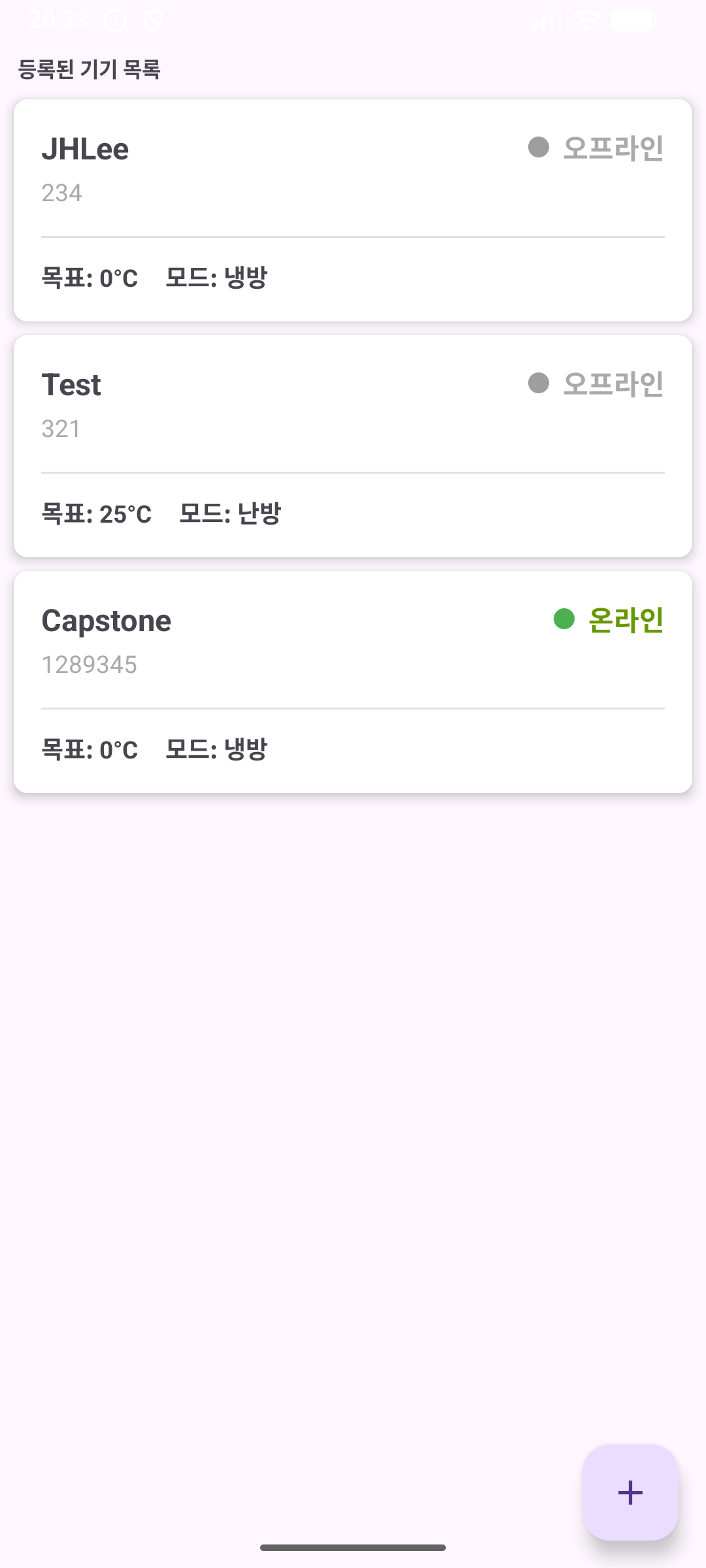
Task: Open the JHLee device name
Action: pyautogui.click(x=85, y=149)
